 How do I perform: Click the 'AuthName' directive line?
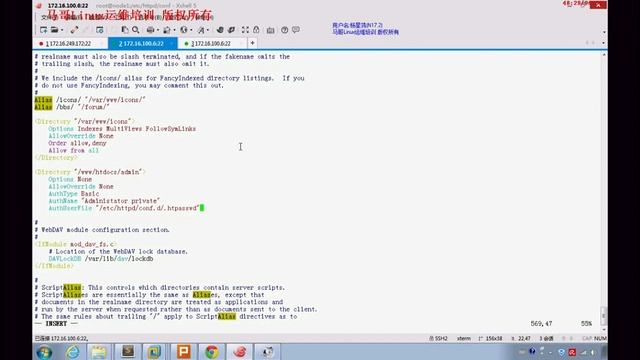pyautogui.click(x=104, y=201)
